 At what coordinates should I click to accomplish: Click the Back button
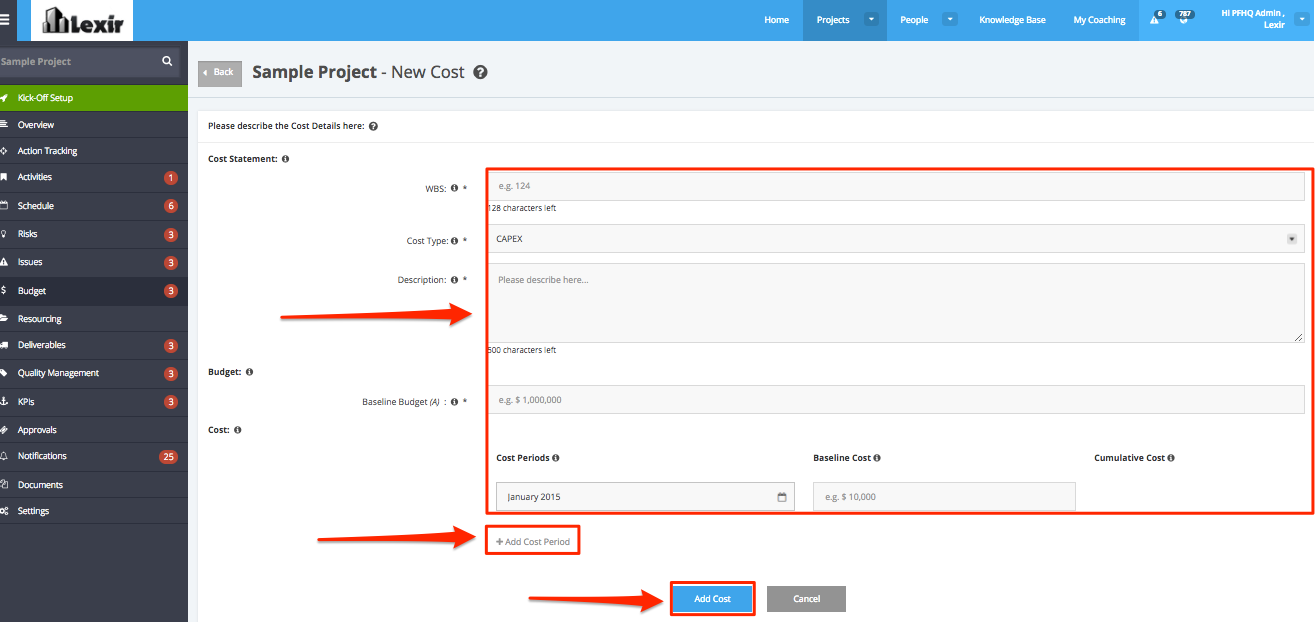point(220,73)
